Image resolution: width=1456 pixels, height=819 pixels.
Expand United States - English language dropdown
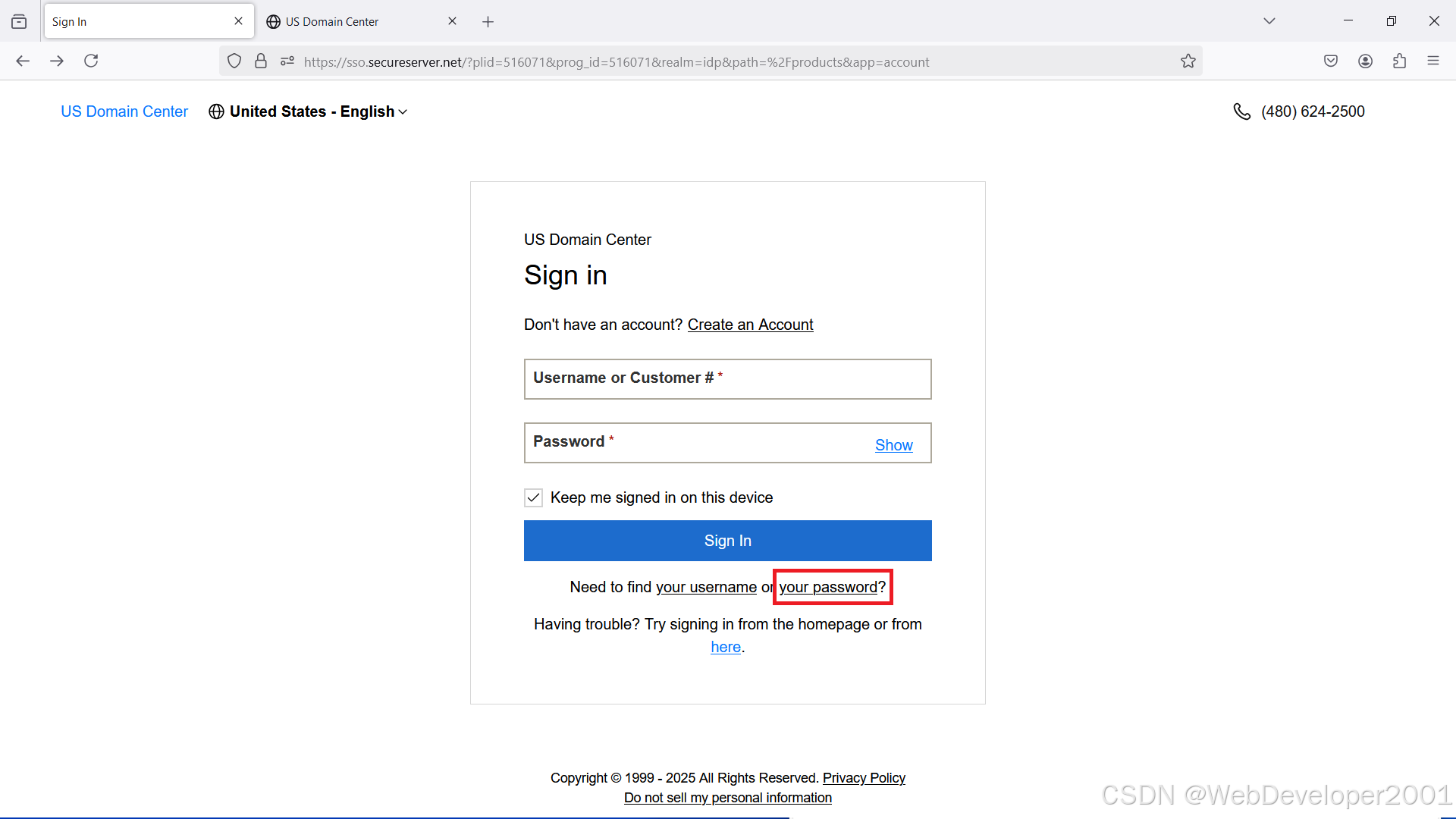point(309,111)
